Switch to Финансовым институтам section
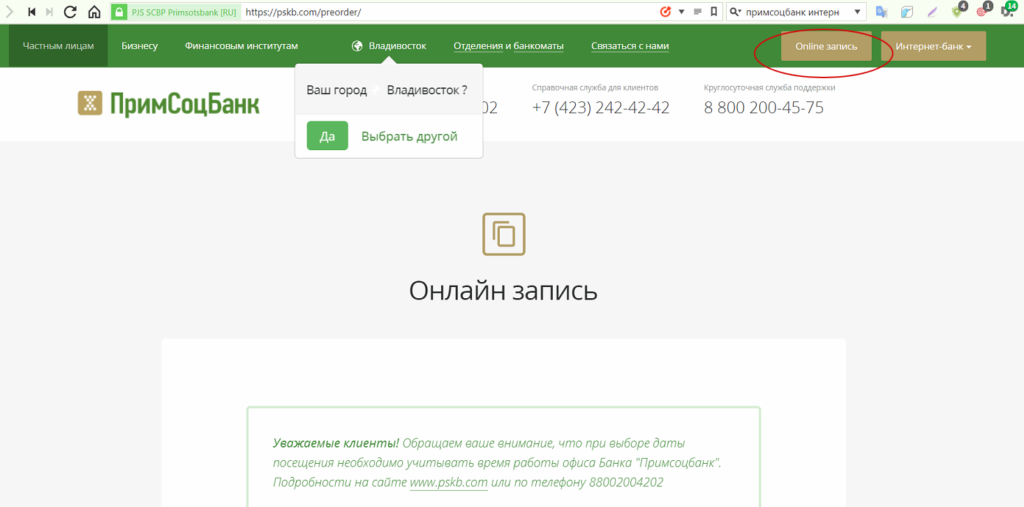The width and height of the screenshot is (1024, 507). (x=241, y=46)
